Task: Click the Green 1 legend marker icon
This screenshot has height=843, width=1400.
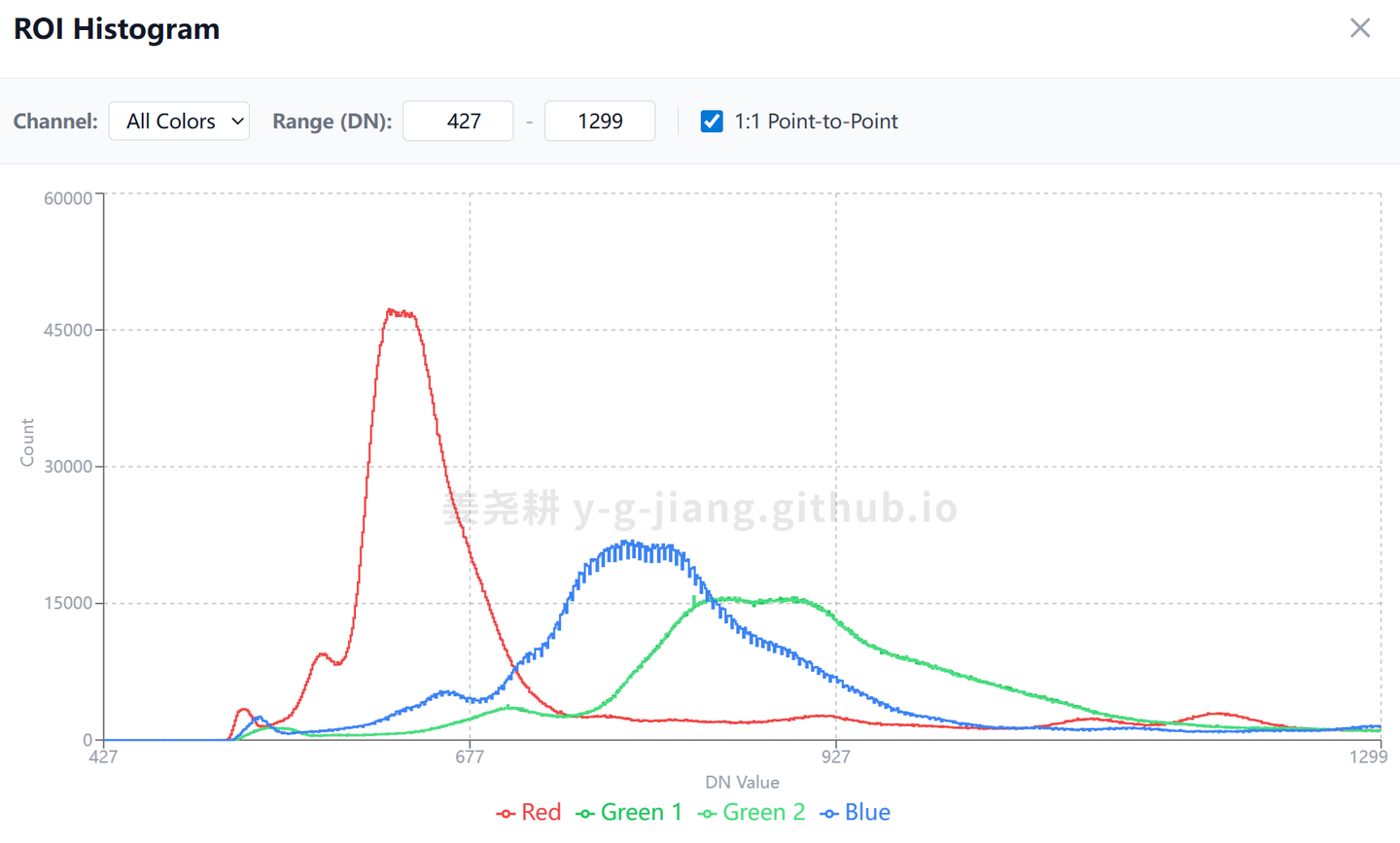Action: tap(585, 813)
